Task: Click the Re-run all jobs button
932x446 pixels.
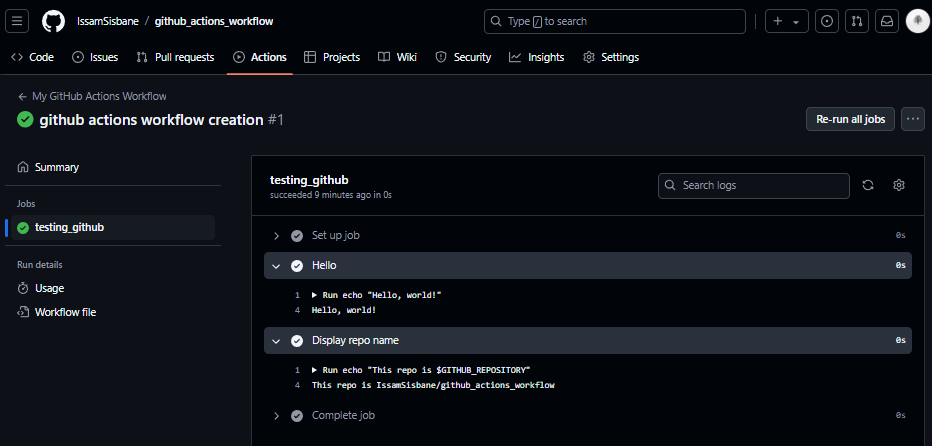Action: coord(851,119)
